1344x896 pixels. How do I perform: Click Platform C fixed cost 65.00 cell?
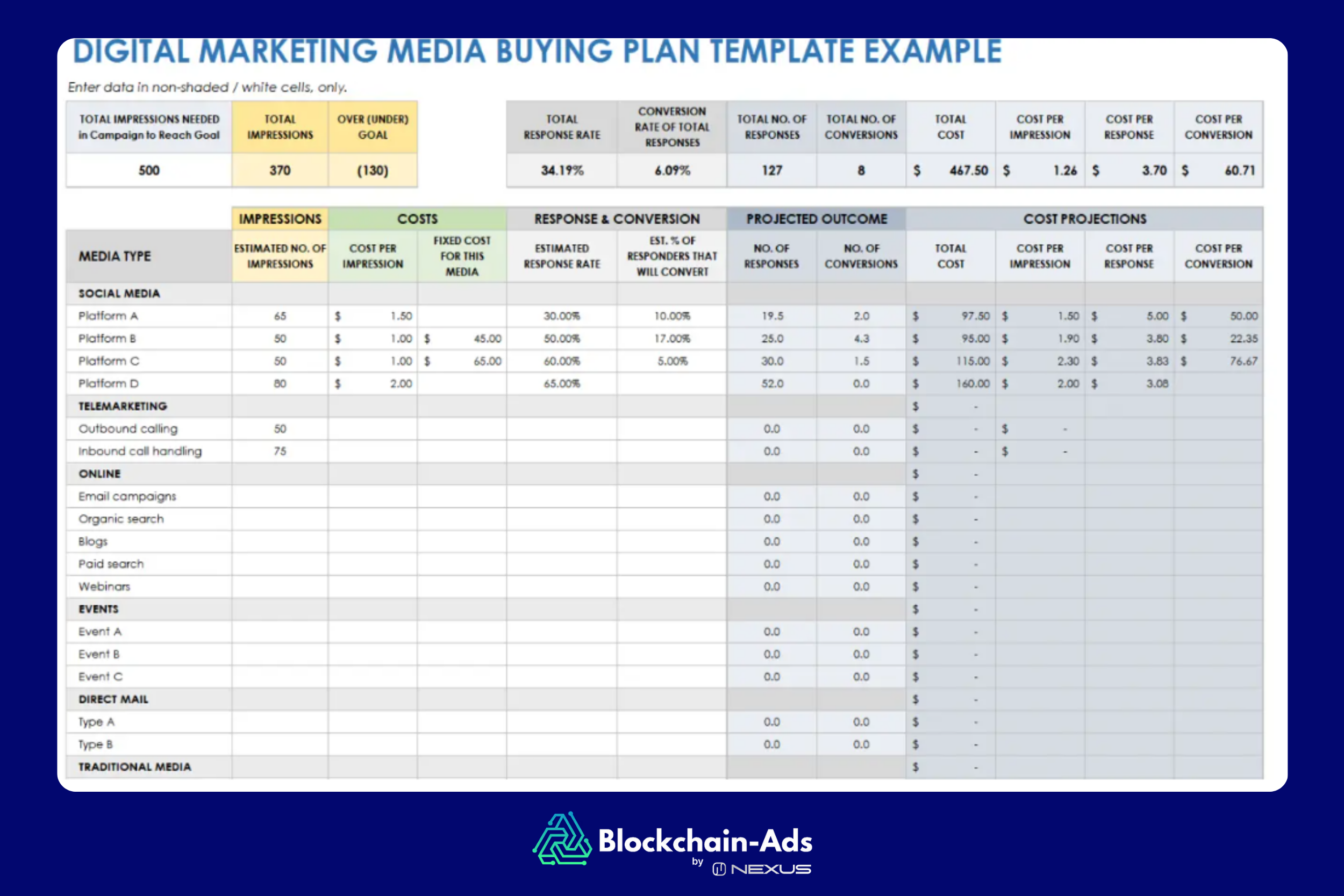[x=462, y=361]
